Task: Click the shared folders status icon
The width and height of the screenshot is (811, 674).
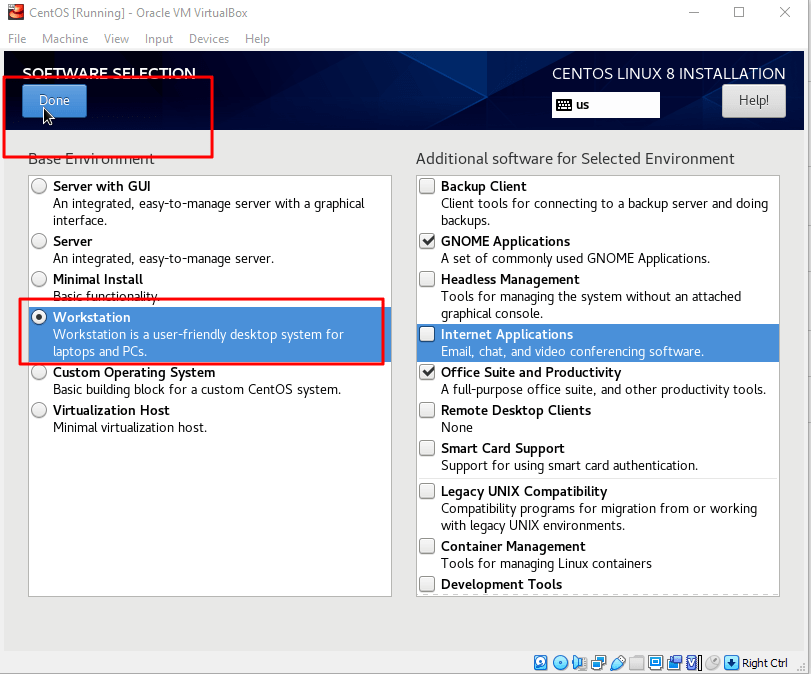Action: click(x=637, y=663)
